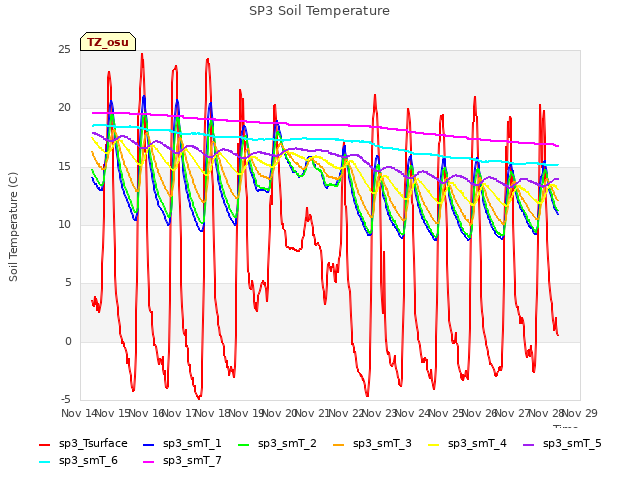The image size is (640, 480).
Task: Click the y-axis tick label 25
Action: (64, 50)
